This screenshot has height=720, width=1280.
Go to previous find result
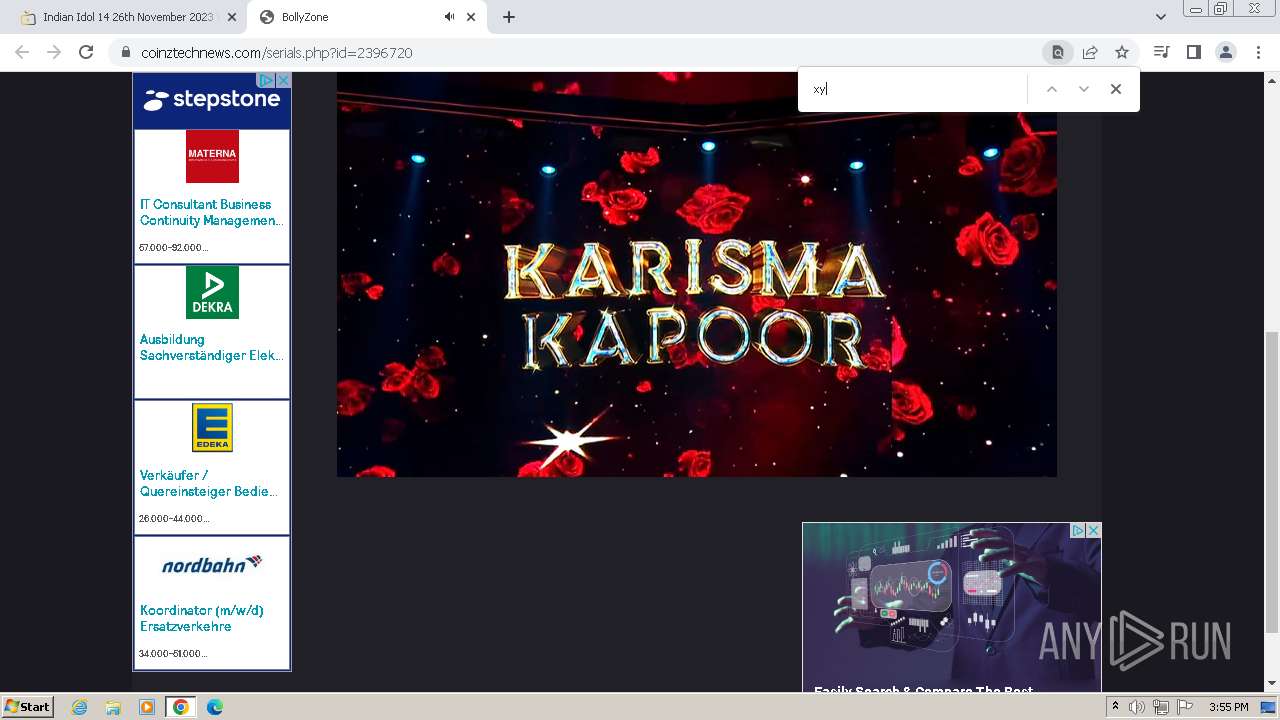tap(1052, 89)
